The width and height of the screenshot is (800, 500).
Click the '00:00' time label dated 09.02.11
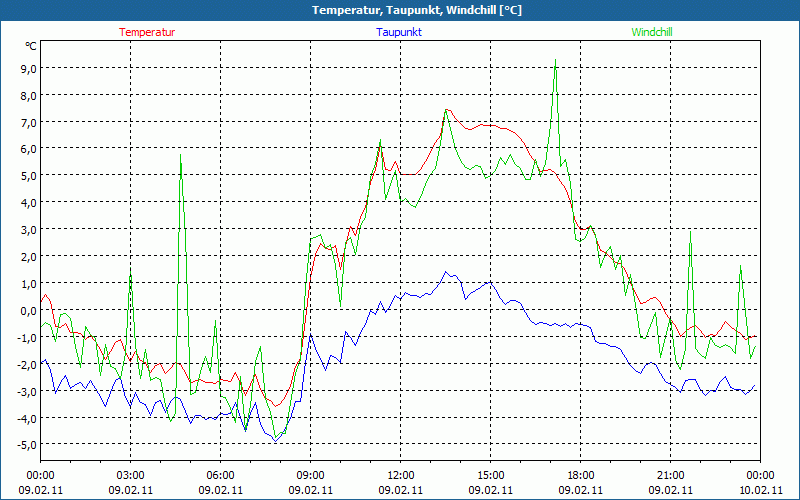coord(40,476)
